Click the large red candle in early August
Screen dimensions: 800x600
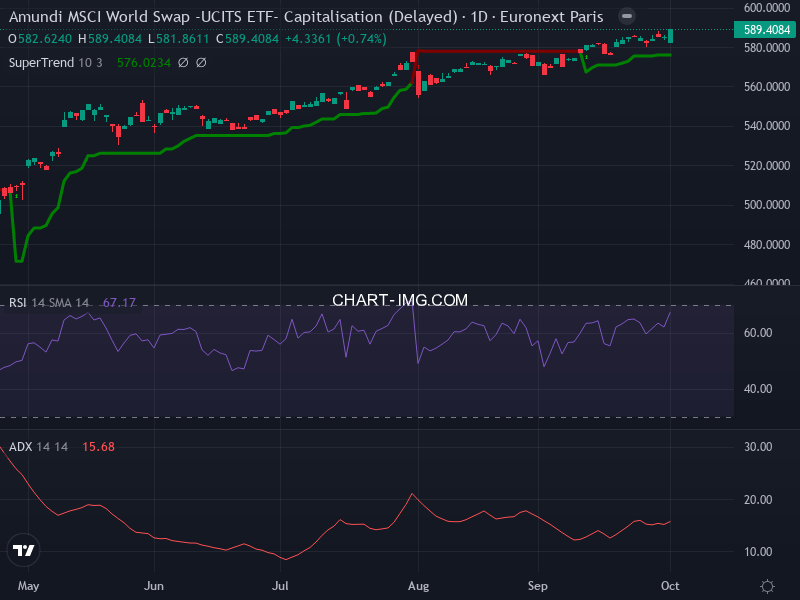[x=417, y=81]
